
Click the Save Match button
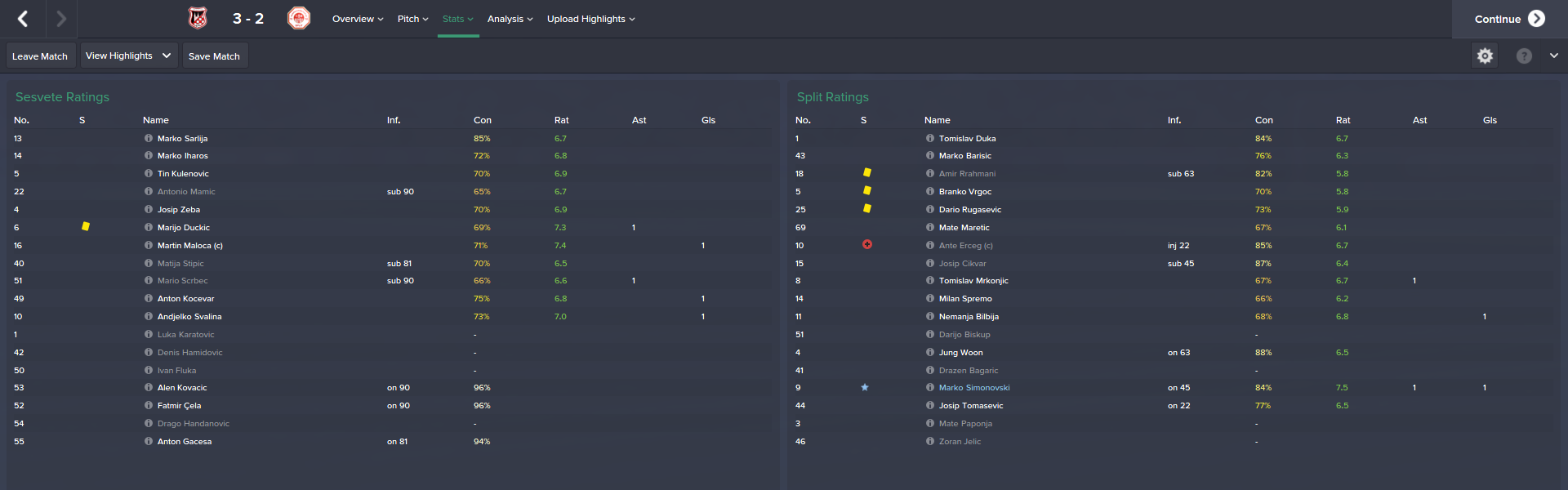214,56
